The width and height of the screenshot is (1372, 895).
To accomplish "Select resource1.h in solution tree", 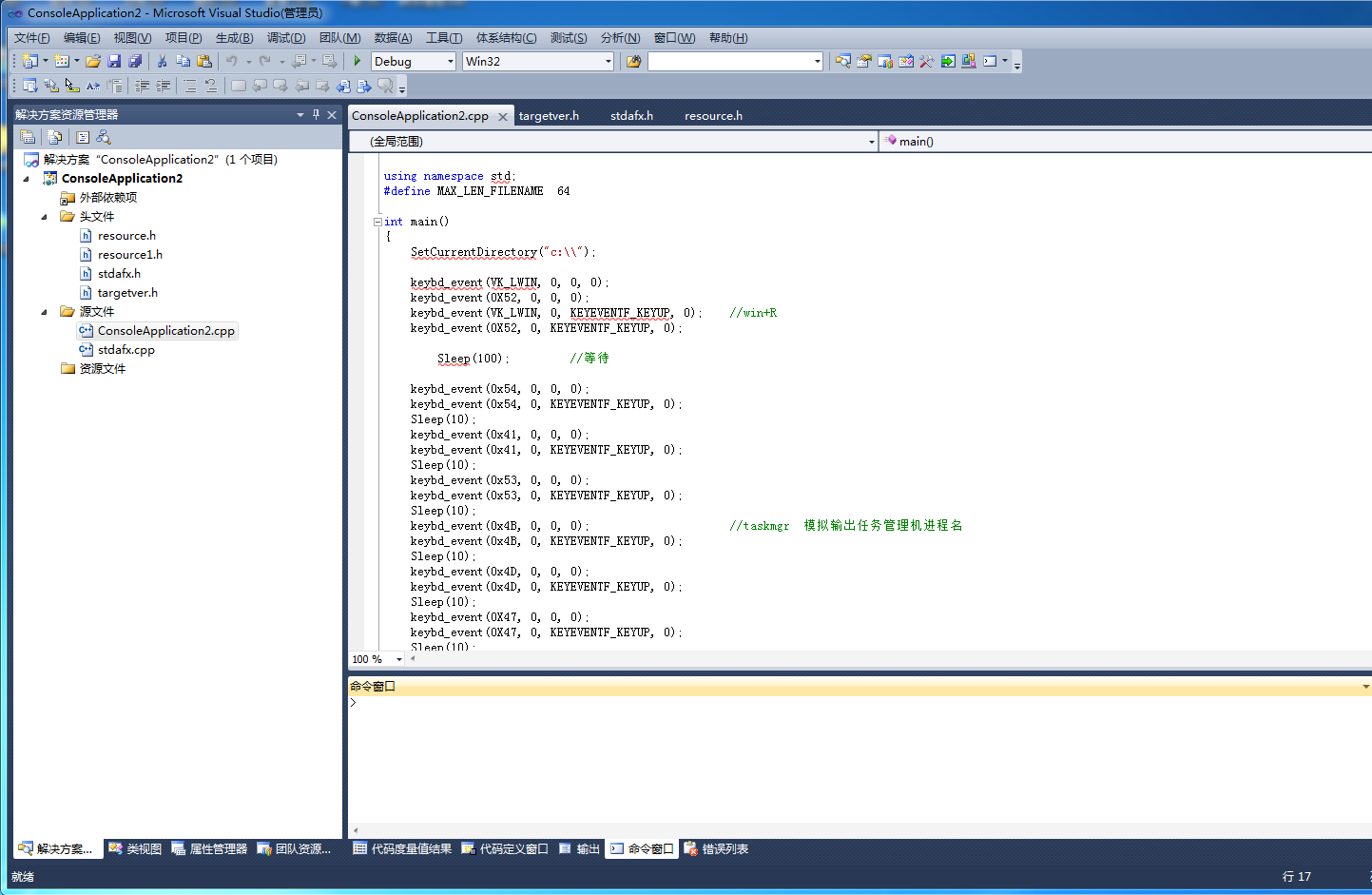I will coord(130,255).
